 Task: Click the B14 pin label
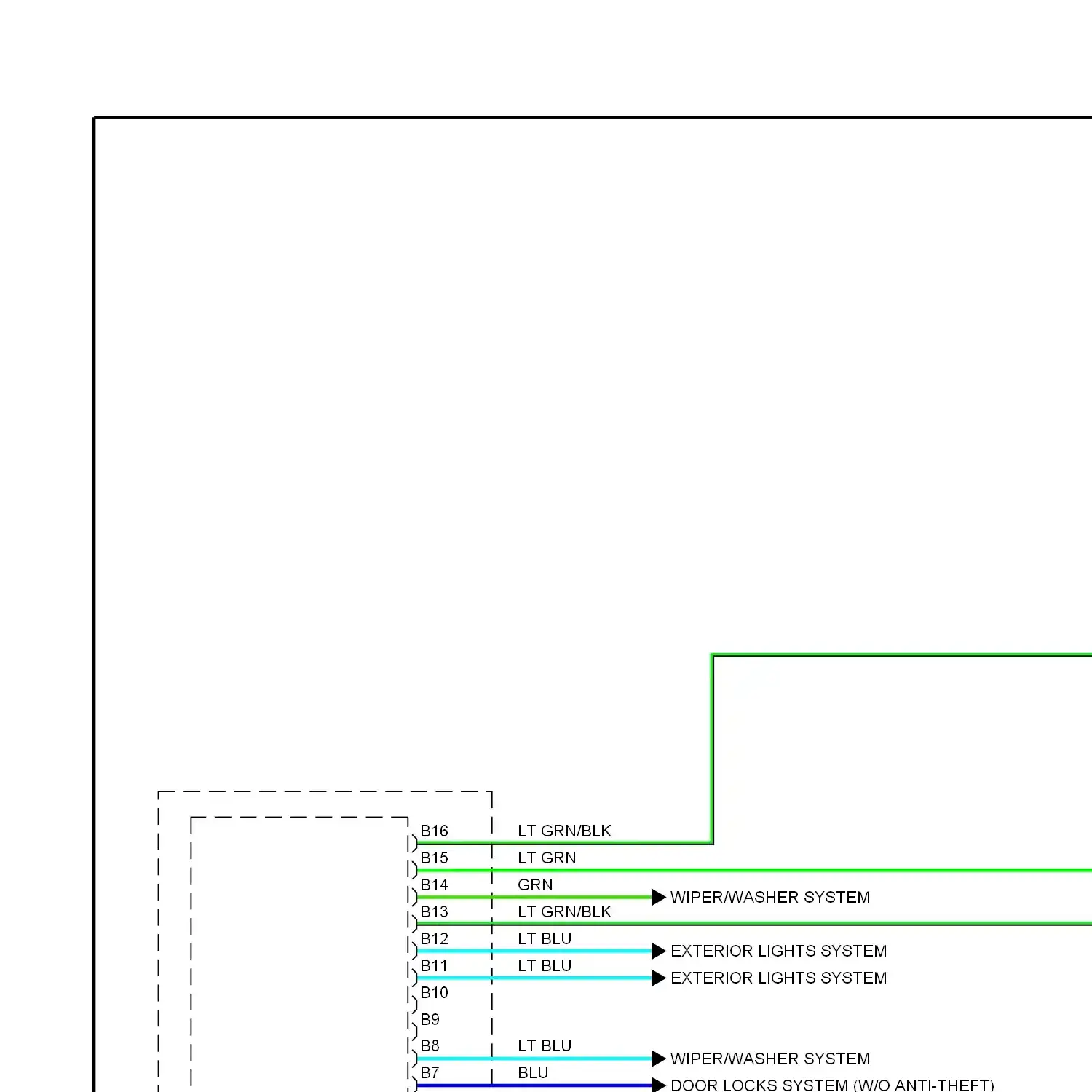coord(434,885)
